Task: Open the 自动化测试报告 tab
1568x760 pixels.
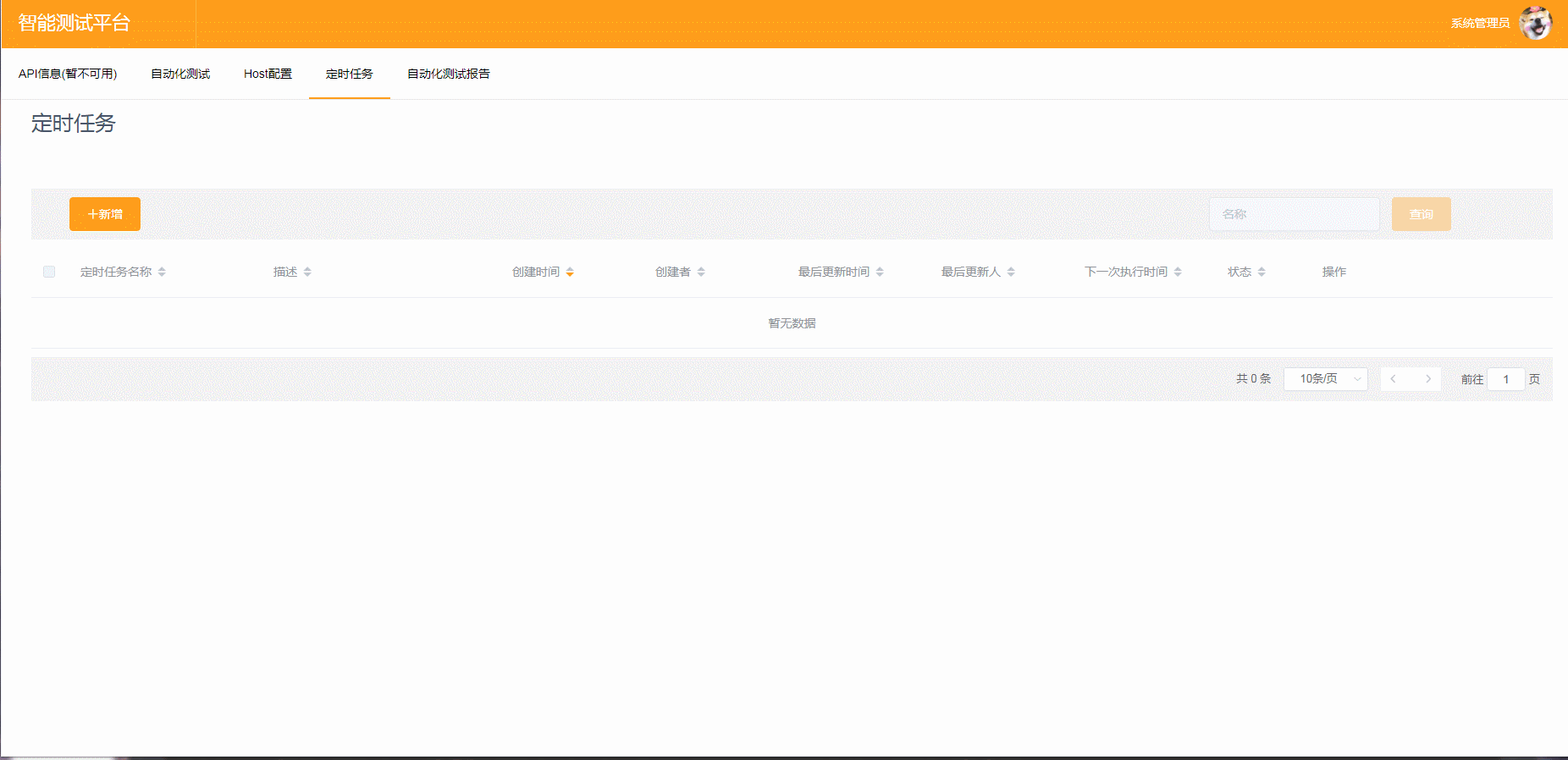Action: point(449,74)
